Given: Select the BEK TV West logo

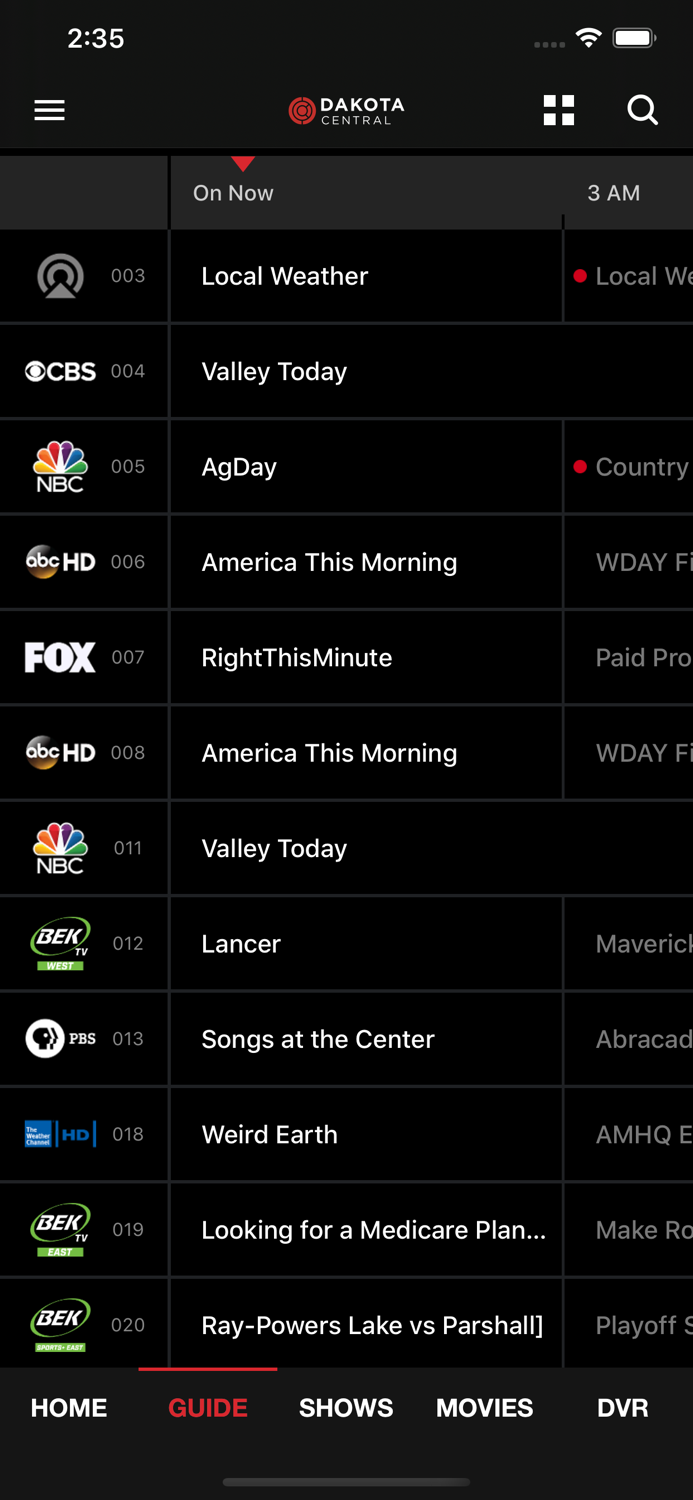Looking at the screenshot, I should pos(58,943).
